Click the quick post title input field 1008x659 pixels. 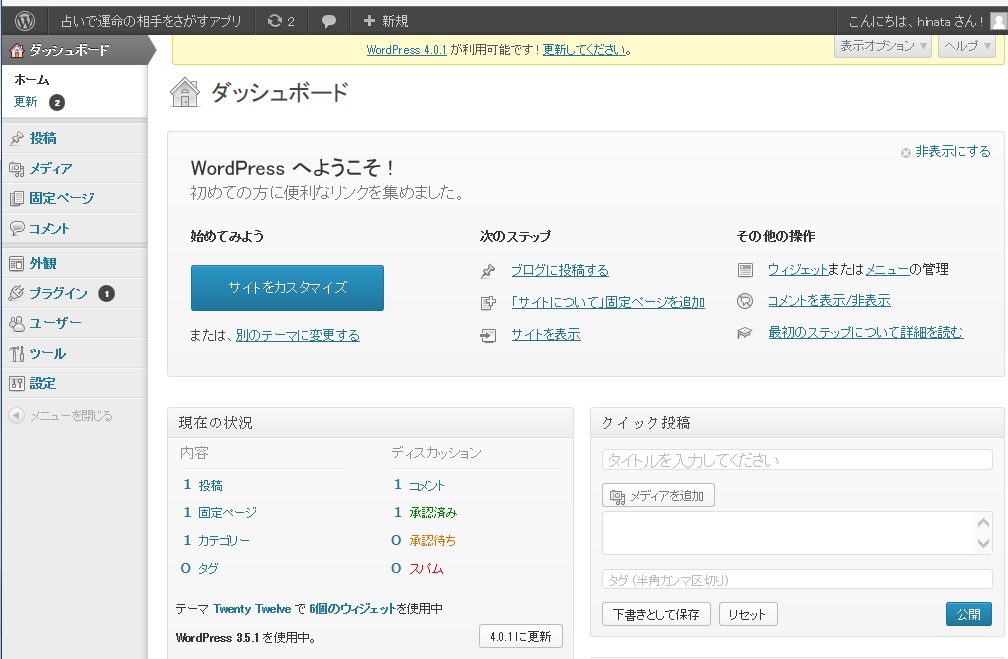click(x=797, y=460)
